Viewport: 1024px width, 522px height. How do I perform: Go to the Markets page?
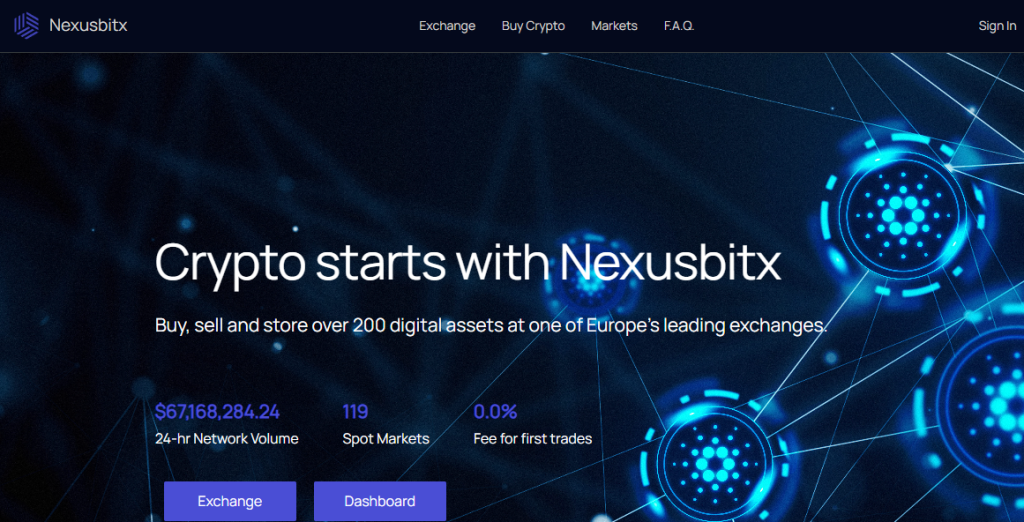[x=614, y=26]
